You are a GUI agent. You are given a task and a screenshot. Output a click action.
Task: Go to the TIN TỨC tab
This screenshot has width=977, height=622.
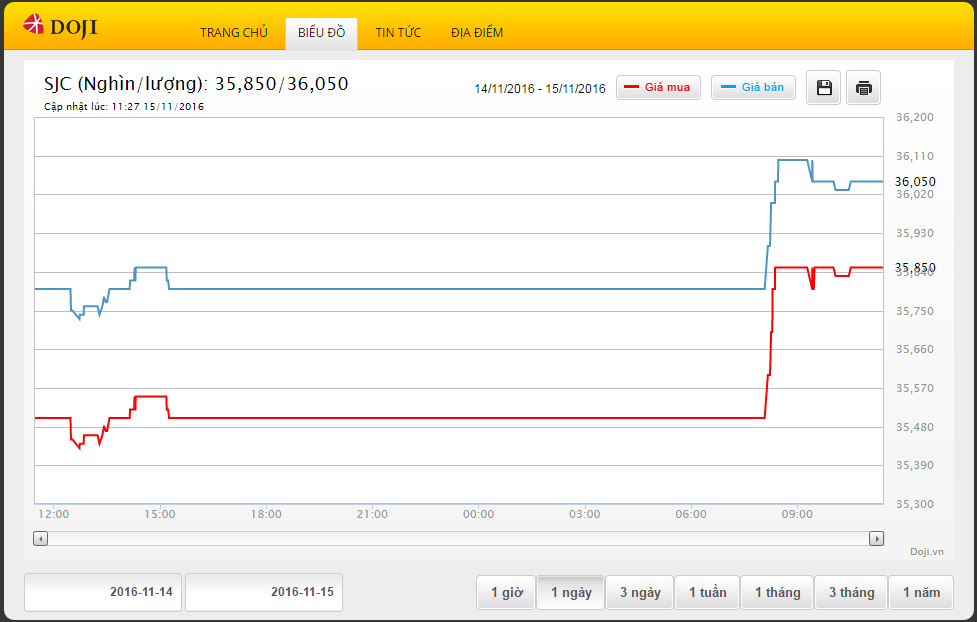[x=398, y=32]
